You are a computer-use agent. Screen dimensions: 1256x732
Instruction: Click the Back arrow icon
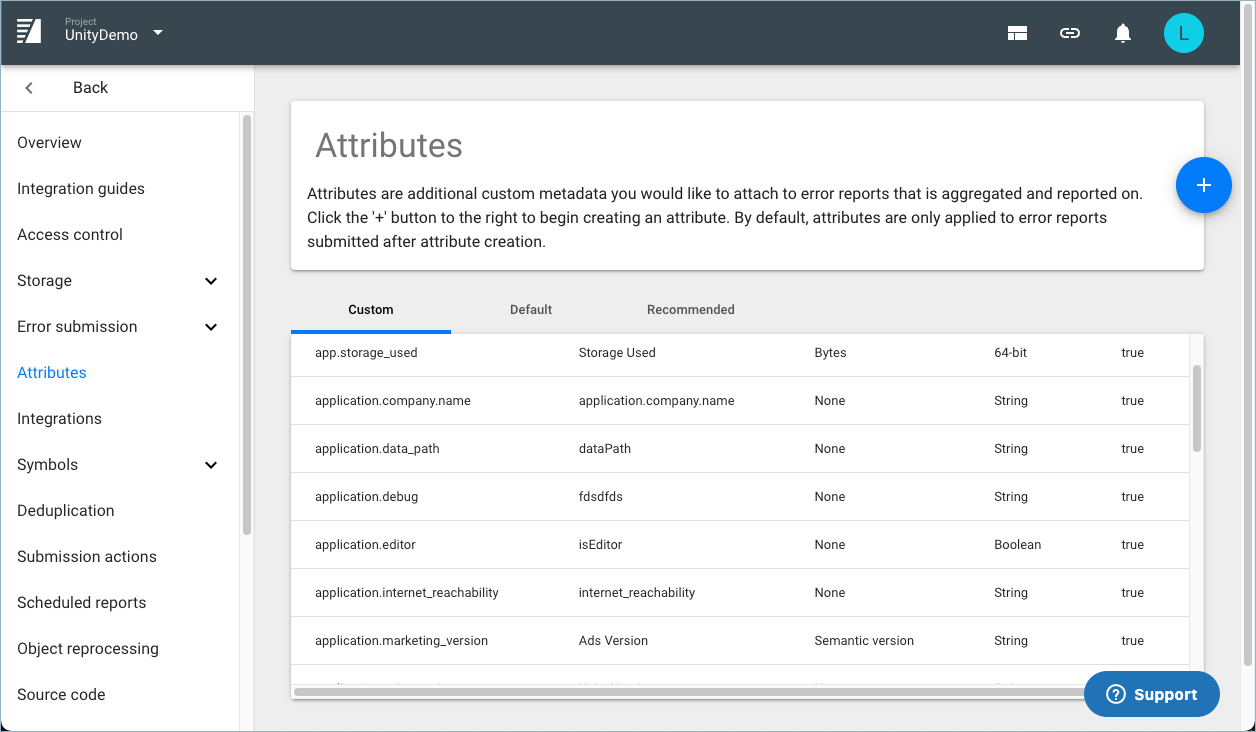click(x=29, y=88)
